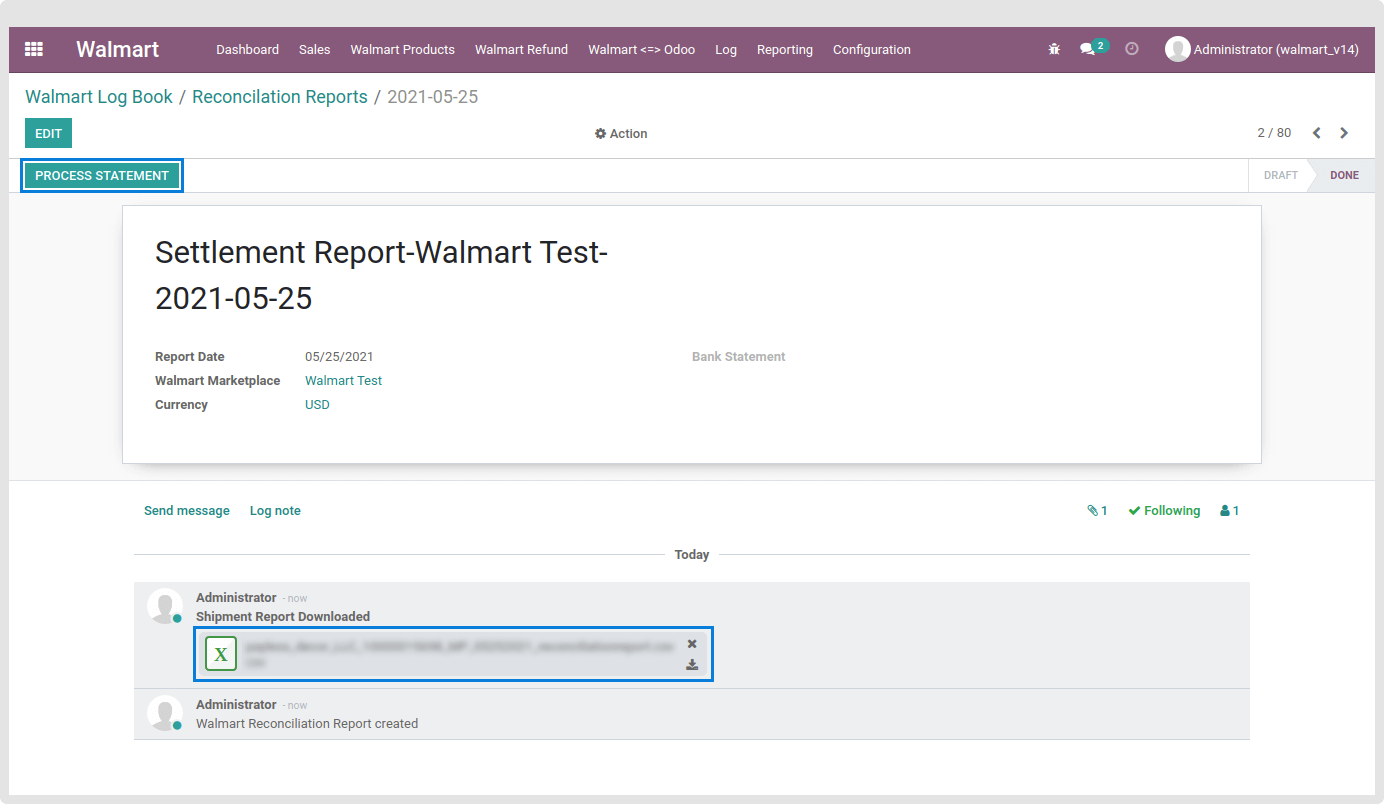This screenshot has width=1384, height=804.
Task: Open Reconcilation Reports breadcrumb
Action: click(x=280, y=97)
